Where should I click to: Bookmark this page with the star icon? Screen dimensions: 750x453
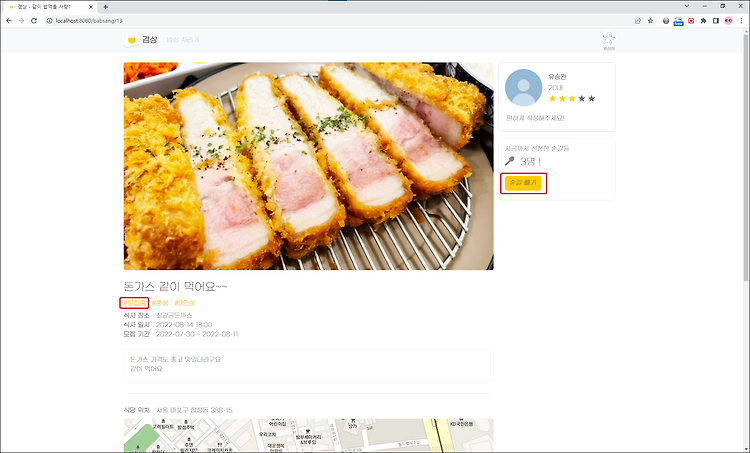[x=651, y=21]
